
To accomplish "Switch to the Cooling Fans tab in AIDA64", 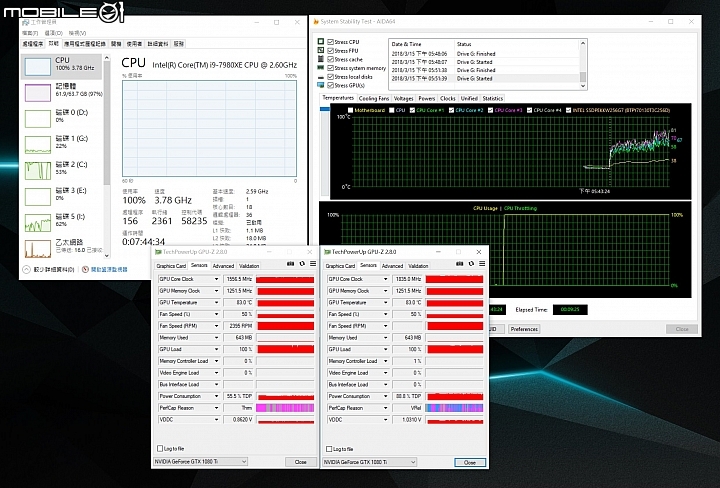I will (x=374, y=98).
